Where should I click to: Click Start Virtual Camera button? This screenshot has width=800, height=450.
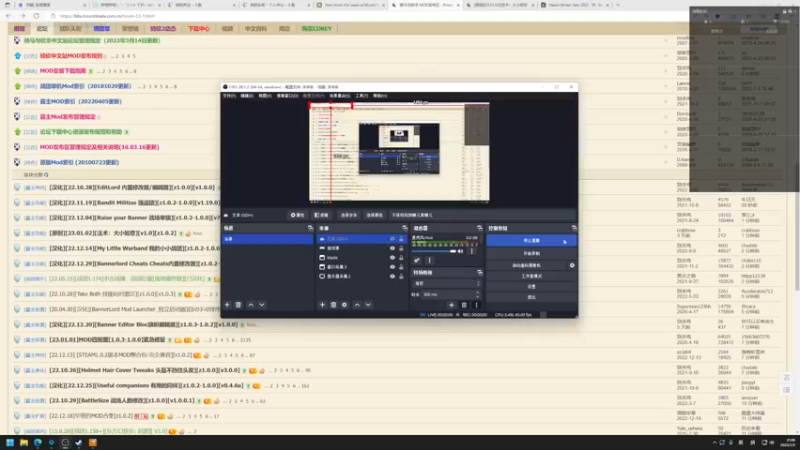pyautogui.click(x=527, y=265)
